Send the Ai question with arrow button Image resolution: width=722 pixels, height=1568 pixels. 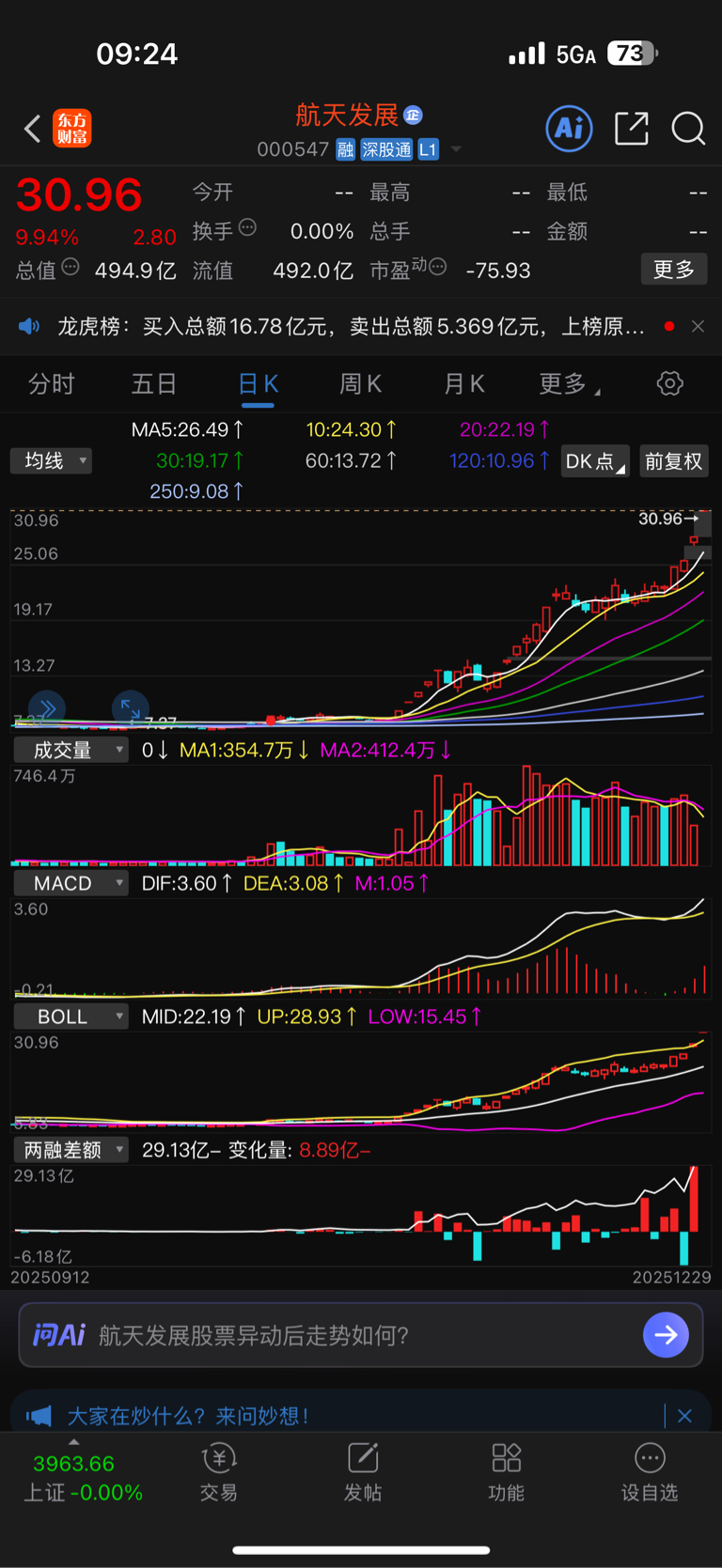(666, 1335)
